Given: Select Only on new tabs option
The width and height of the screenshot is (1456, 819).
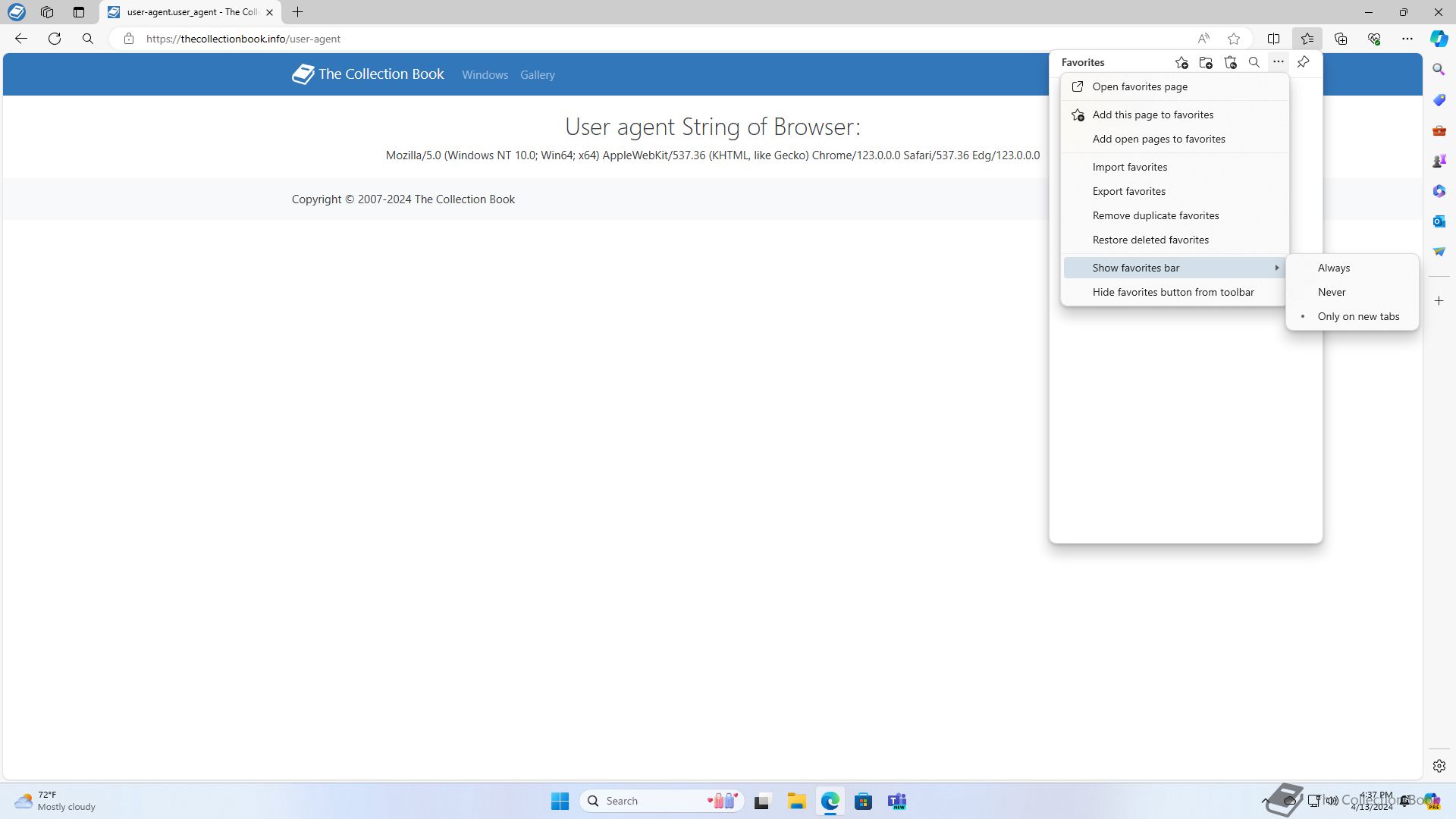Looking at the screenshot, I should coord(1352,316).
